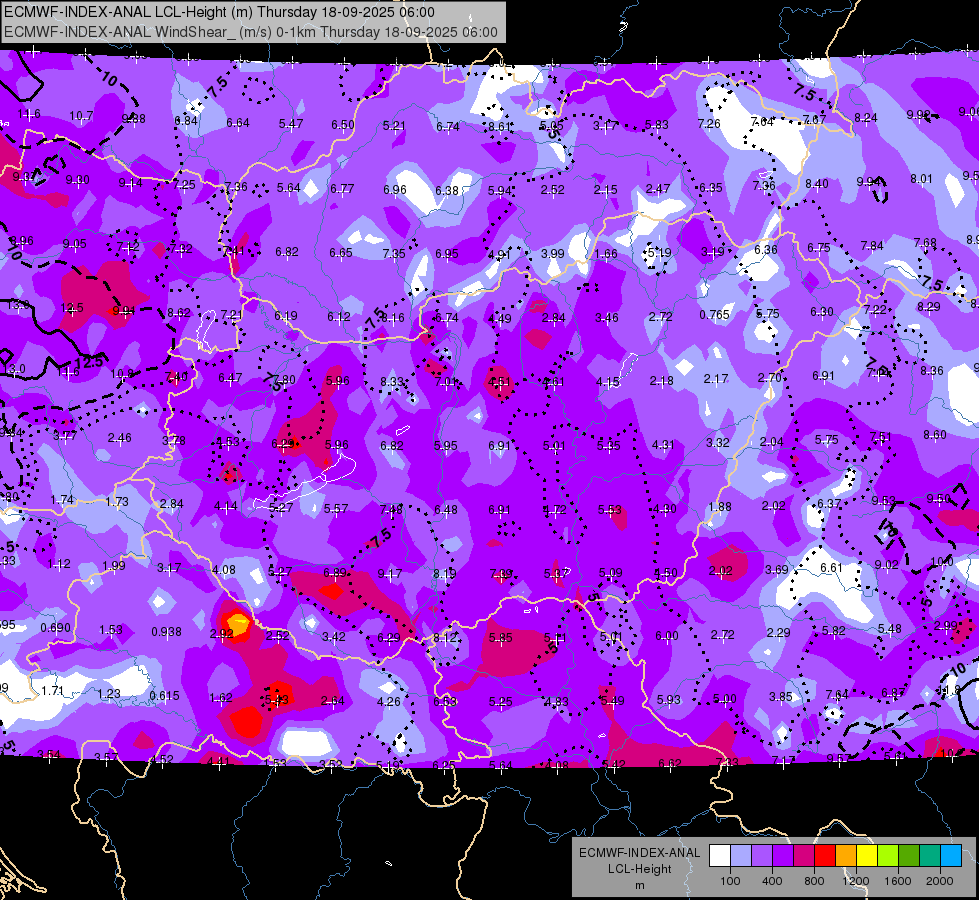The width and height of the screenshot is (979, 900).
Task: Click the dark green legend swatch
Action: point(909,856)
